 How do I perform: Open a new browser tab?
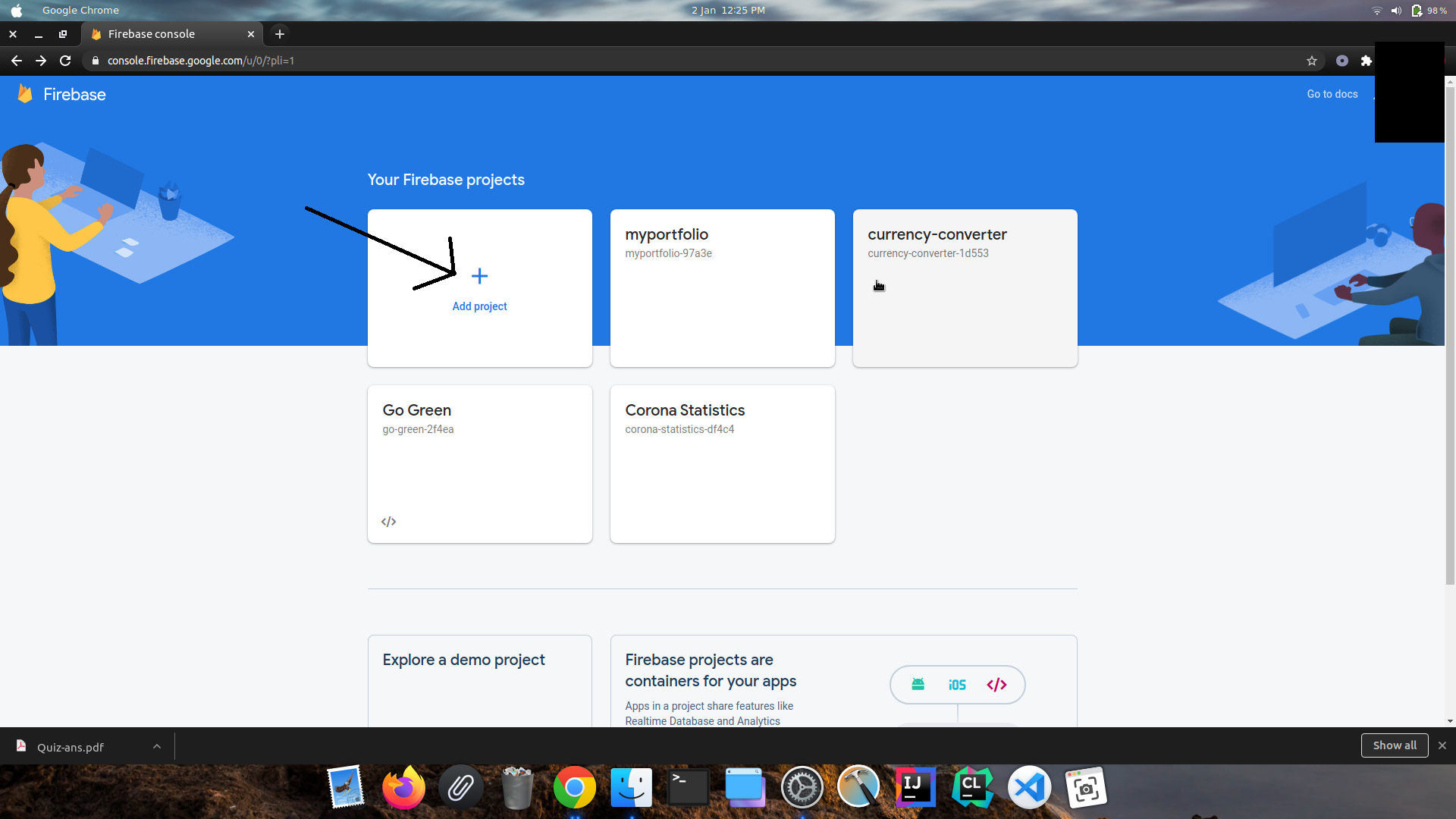tap(280, 34)
